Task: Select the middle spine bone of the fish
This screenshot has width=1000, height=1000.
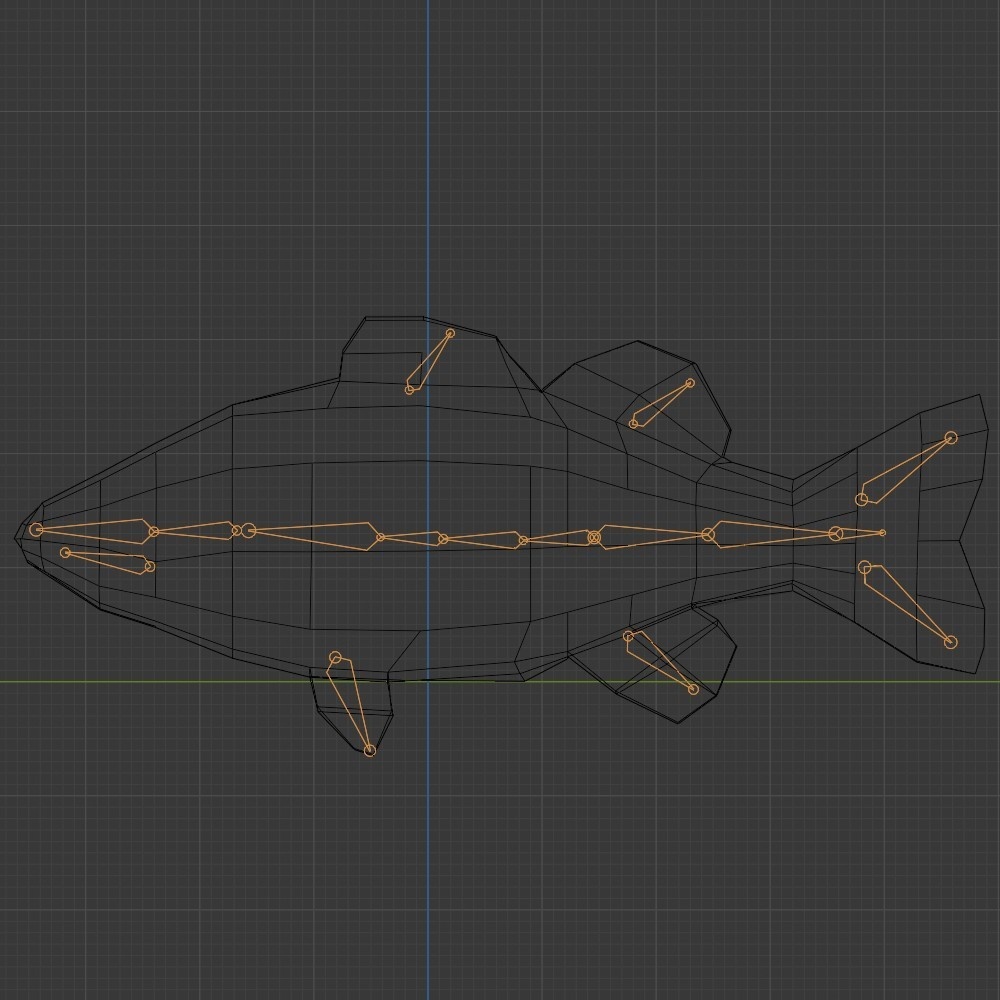Action: pos(480,535)
